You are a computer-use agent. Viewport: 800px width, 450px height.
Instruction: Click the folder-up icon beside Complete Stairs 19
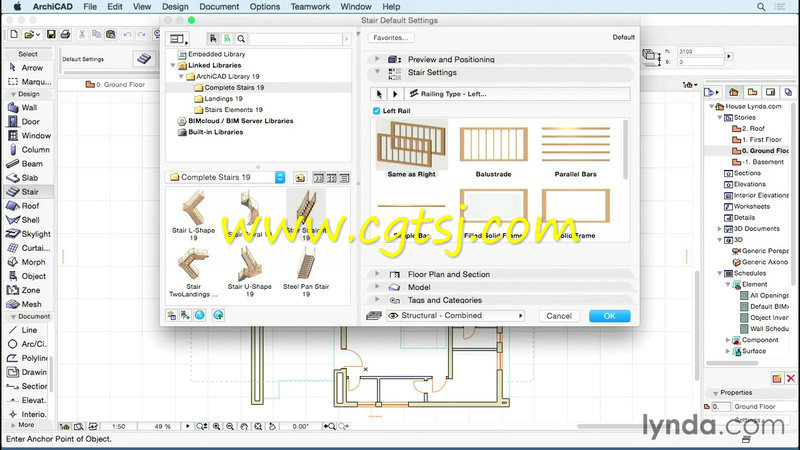tap(300, 178)
